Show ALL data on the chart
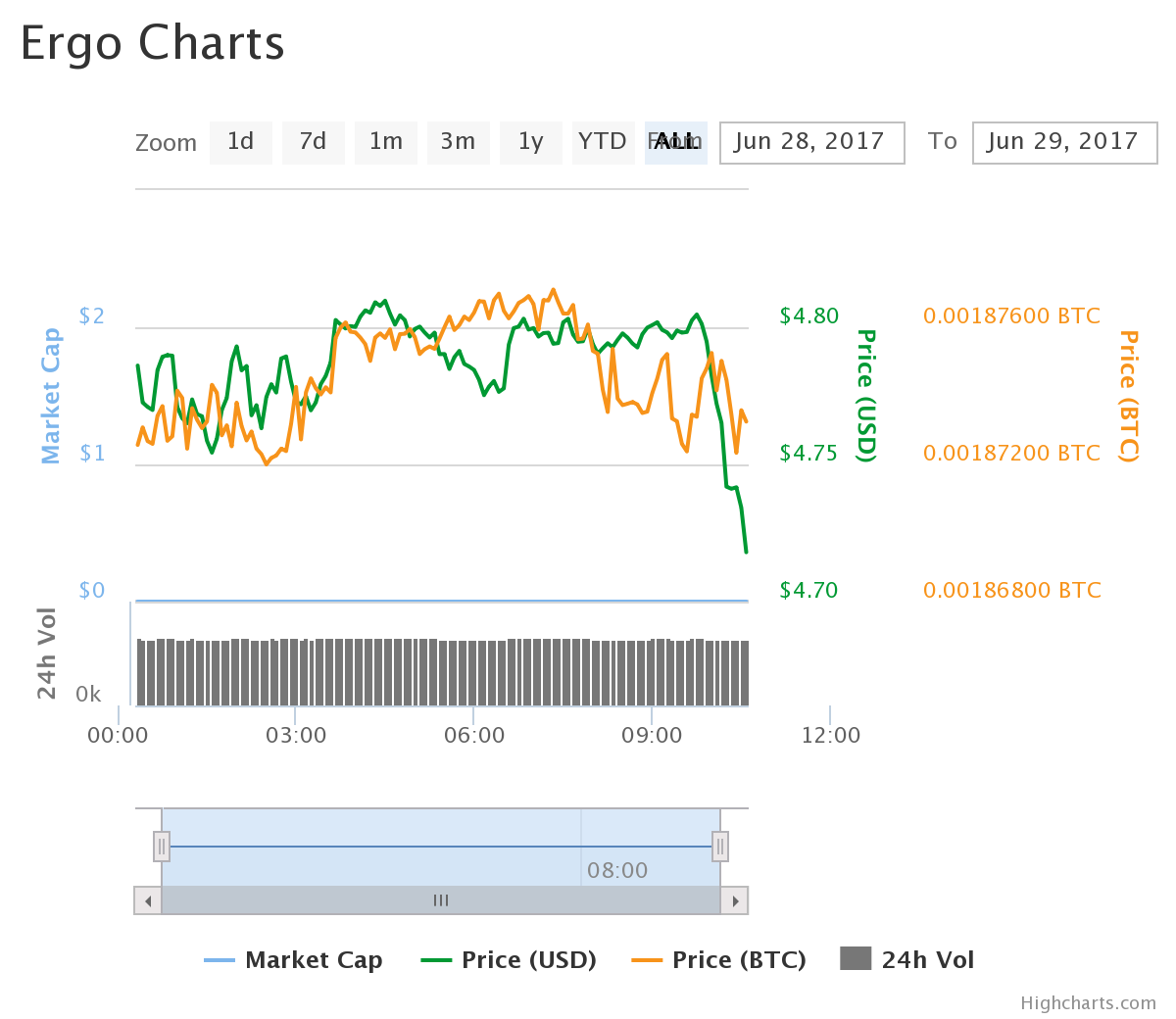The image size is (1176, 1019). [x=676, y=142]
